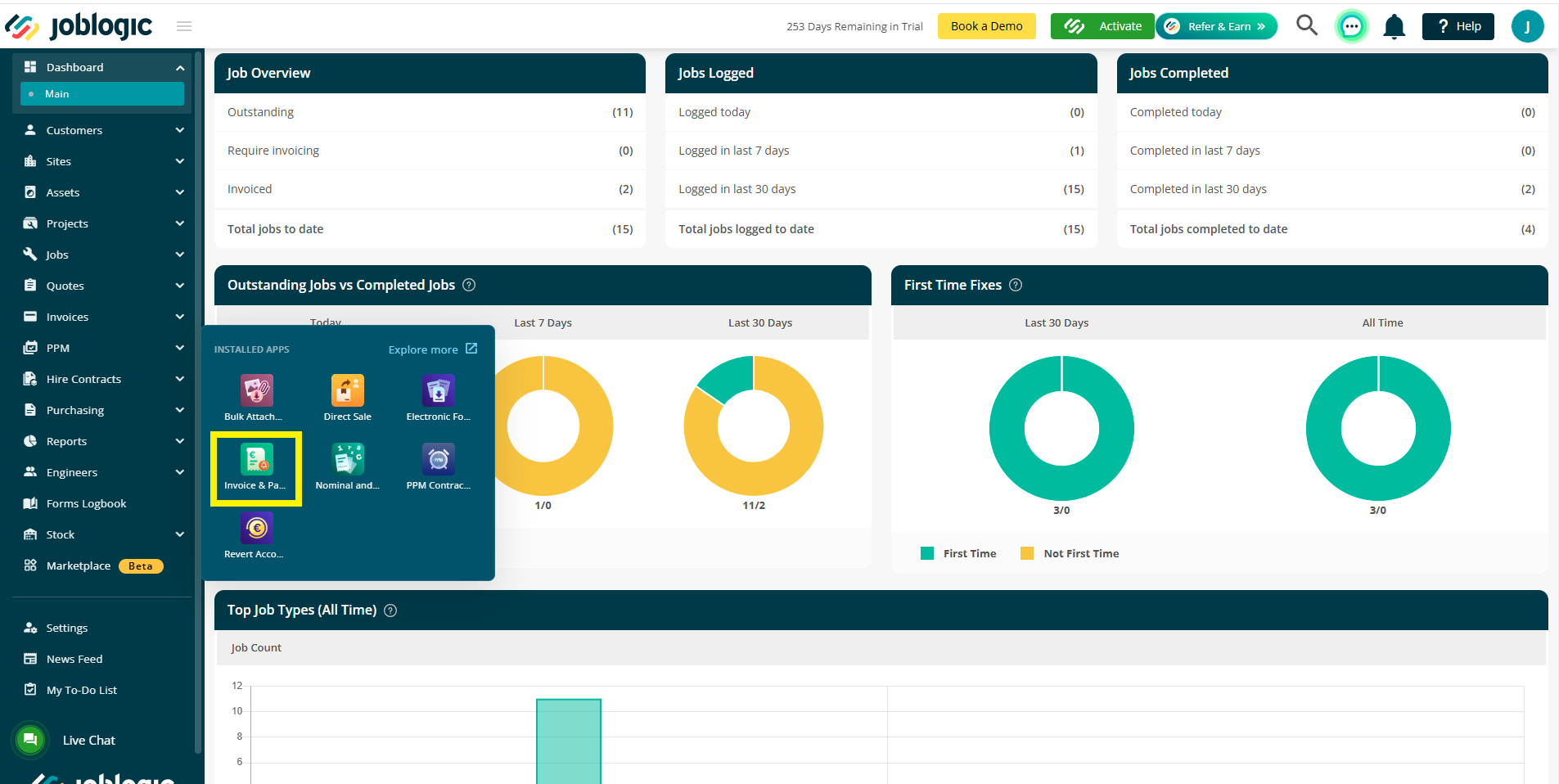Show help for Outstanding vs Completed Jobs
This screenshot has width=1559, height=784.
pyautogui.click(x=469, y=285)
